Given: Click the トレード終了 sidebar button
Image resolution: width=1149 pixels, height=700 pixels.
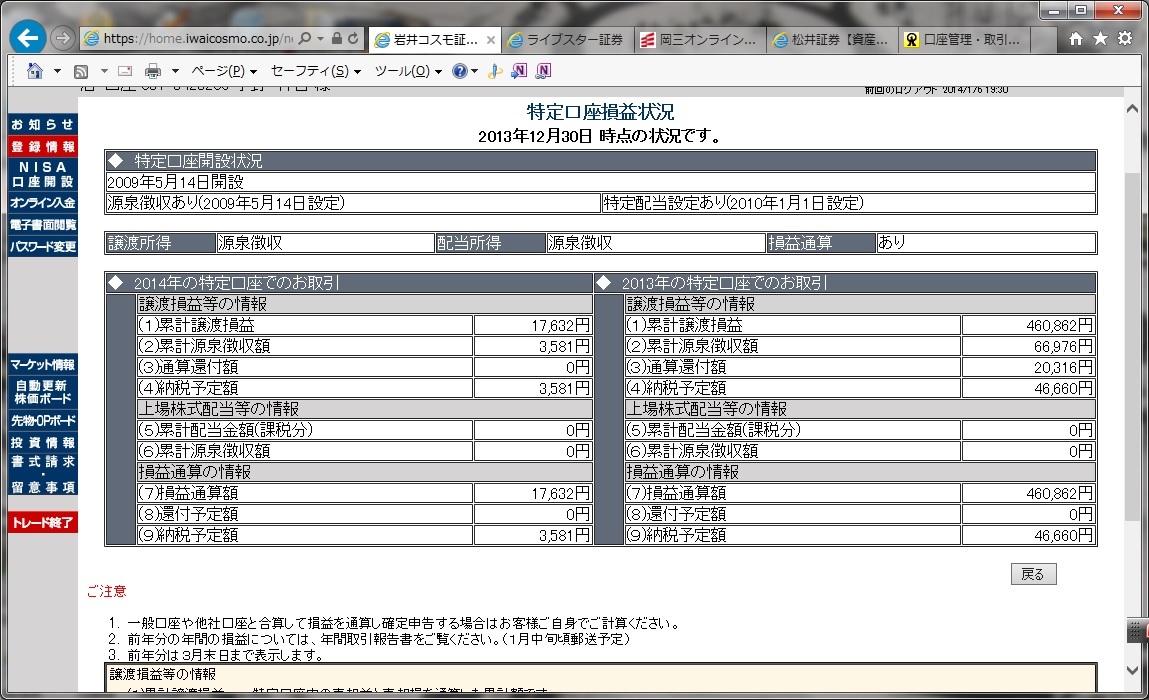Looking at the screenshot, I should pyautogui.click(x=42, y=523).
